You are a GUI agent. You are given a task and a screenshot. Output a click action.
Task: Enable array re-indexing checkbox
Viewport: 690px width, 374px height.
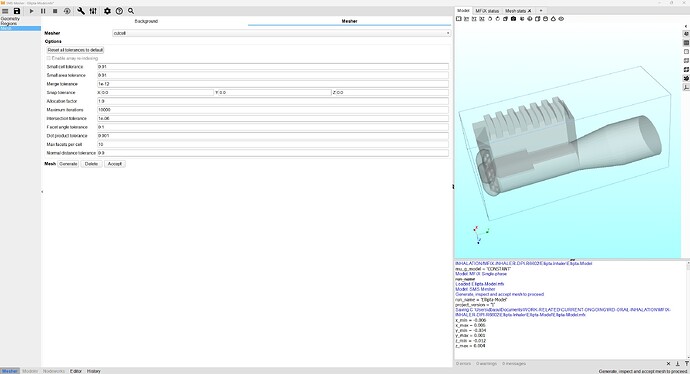click(49, 58)
